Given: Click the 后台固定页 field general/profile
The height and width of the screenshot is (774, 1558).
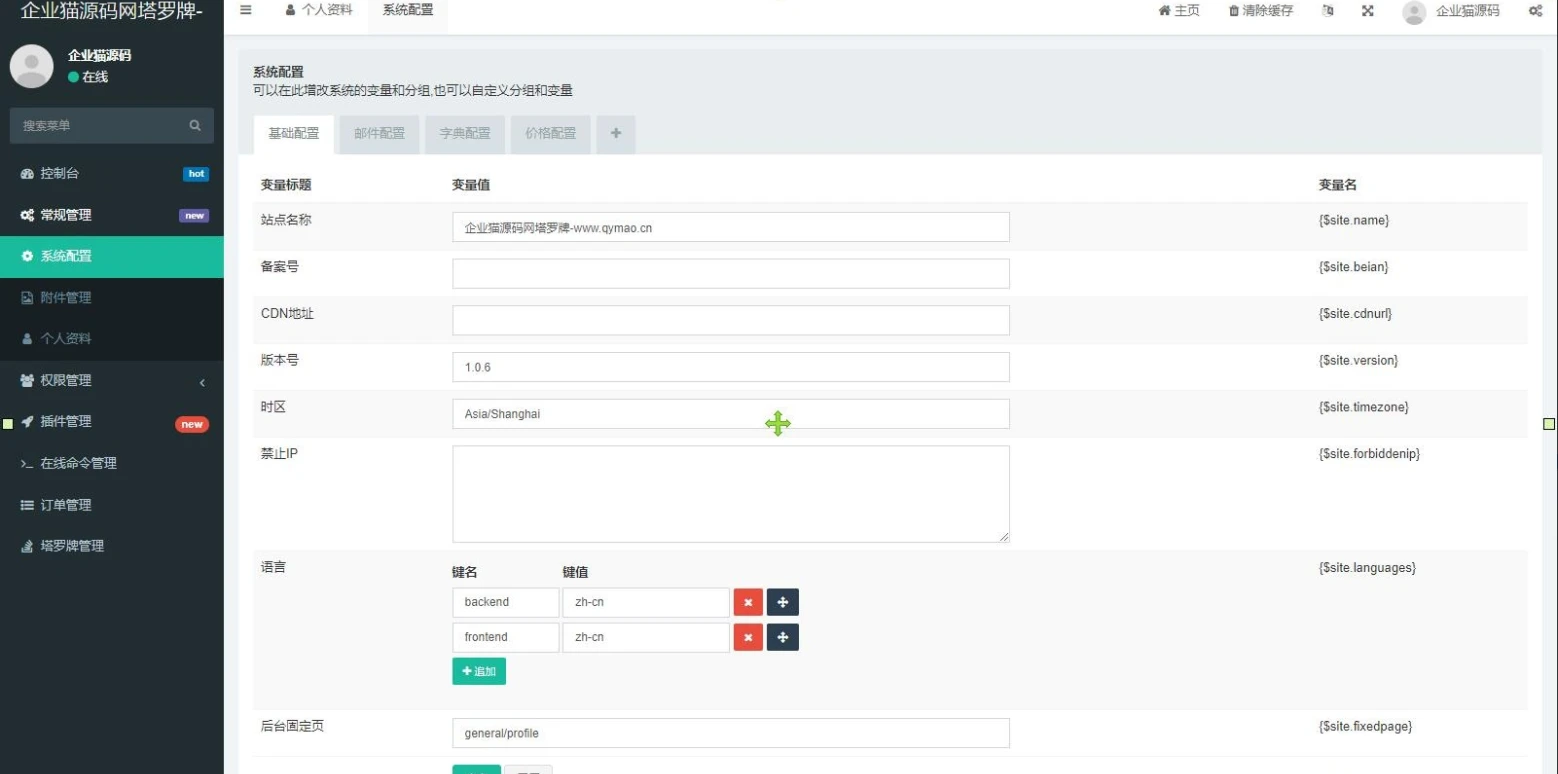Looking at the screenshot, I should point(731,733).
